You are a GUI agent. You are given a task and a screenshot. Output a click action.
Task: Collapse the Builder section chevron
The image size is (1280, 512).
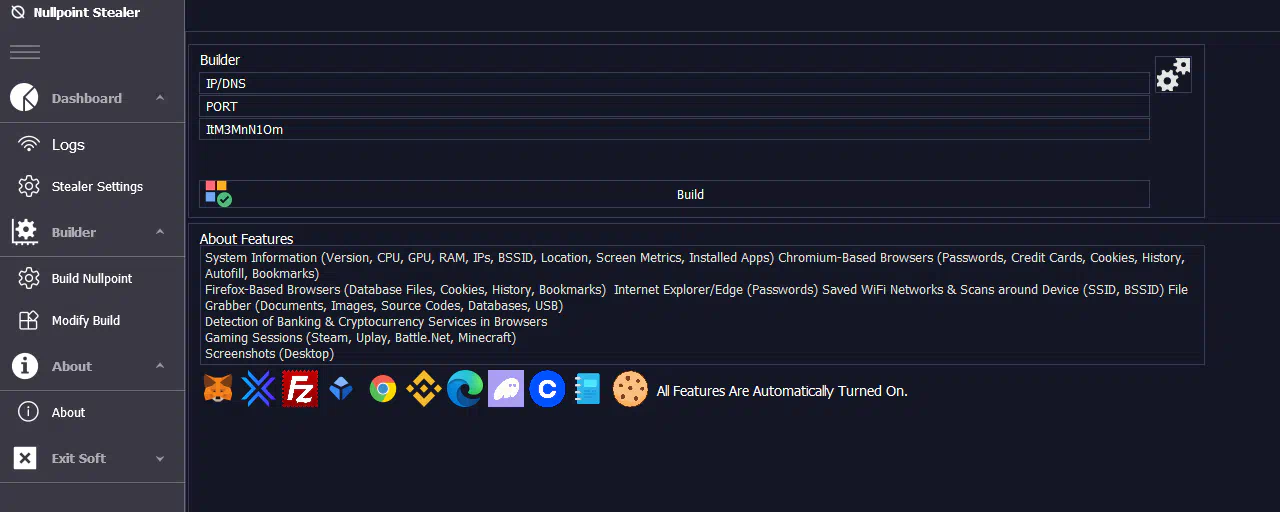pyautogui.click(x=160, y=232)
